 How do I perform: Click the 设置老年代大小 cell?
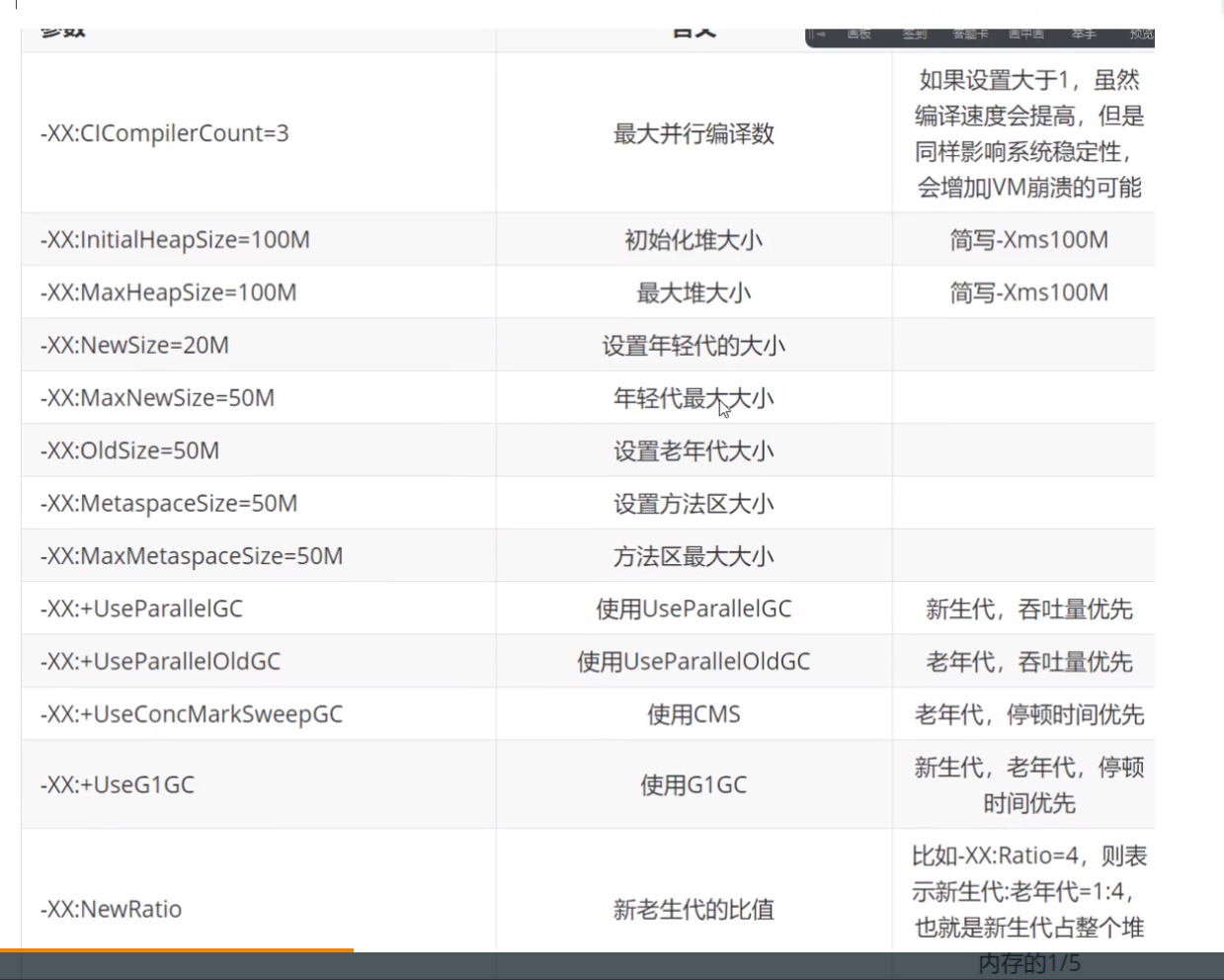pyautogui.click(x=694, y=450)
